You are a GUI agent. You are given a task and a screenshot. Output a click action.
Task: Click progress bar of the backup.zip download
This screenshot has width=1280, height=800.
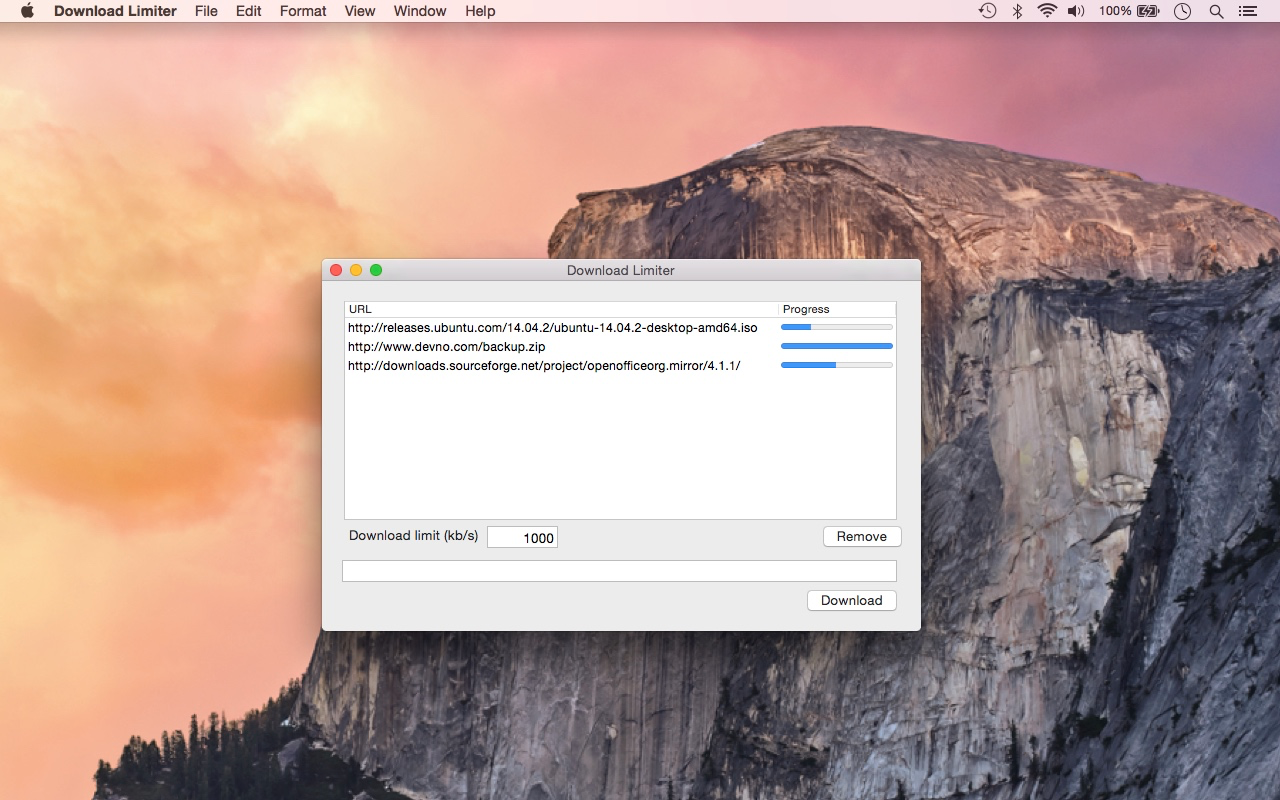pyautogui.click(x=837, y=346)
